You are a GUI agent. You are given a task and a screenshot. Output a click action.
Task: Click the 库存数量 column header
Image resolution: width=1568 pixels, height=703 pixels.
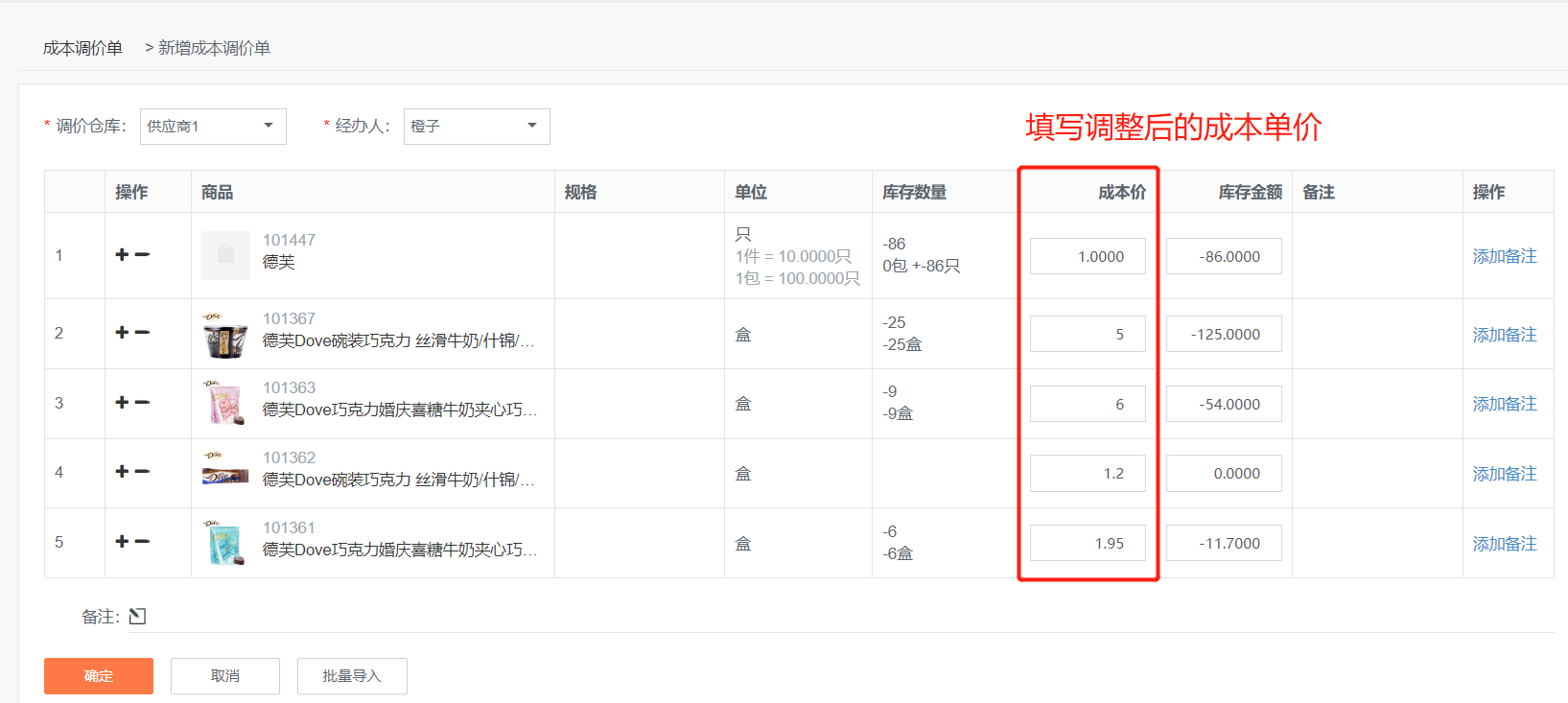point(915,192)
